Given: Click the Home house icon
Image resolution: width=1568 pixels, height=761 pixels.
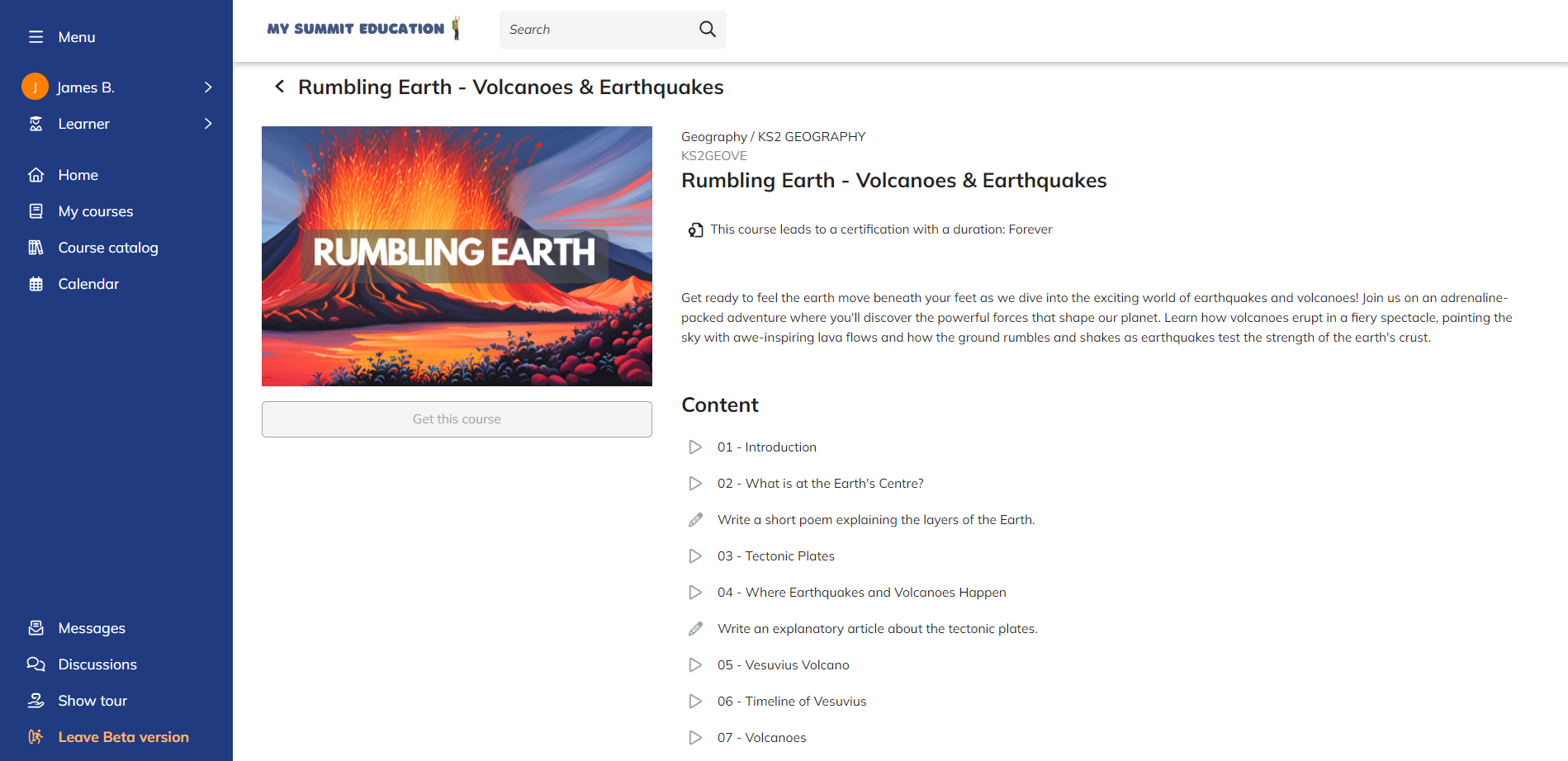Looking at the screenshot, I should tap(36, 175).
